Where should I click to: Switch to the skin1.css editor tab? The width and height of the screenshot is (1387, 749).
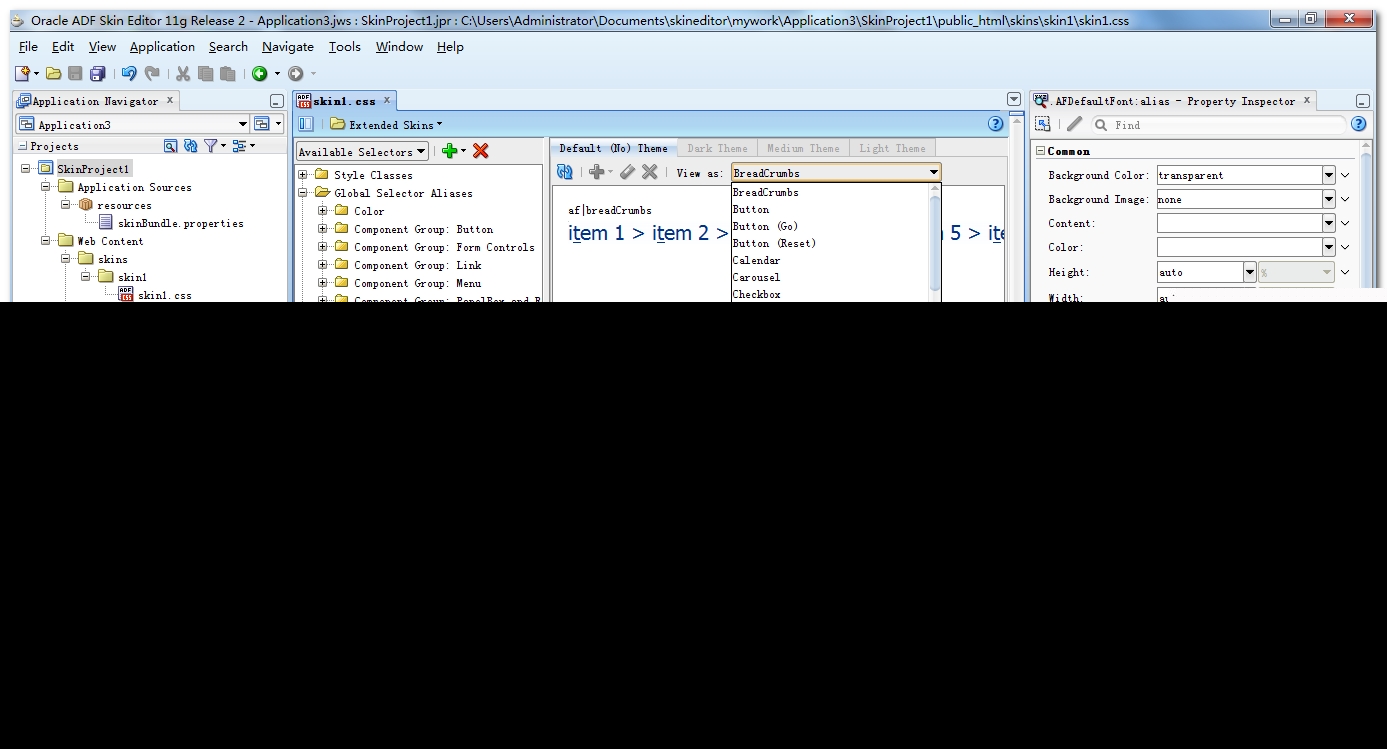click(344, 101)
